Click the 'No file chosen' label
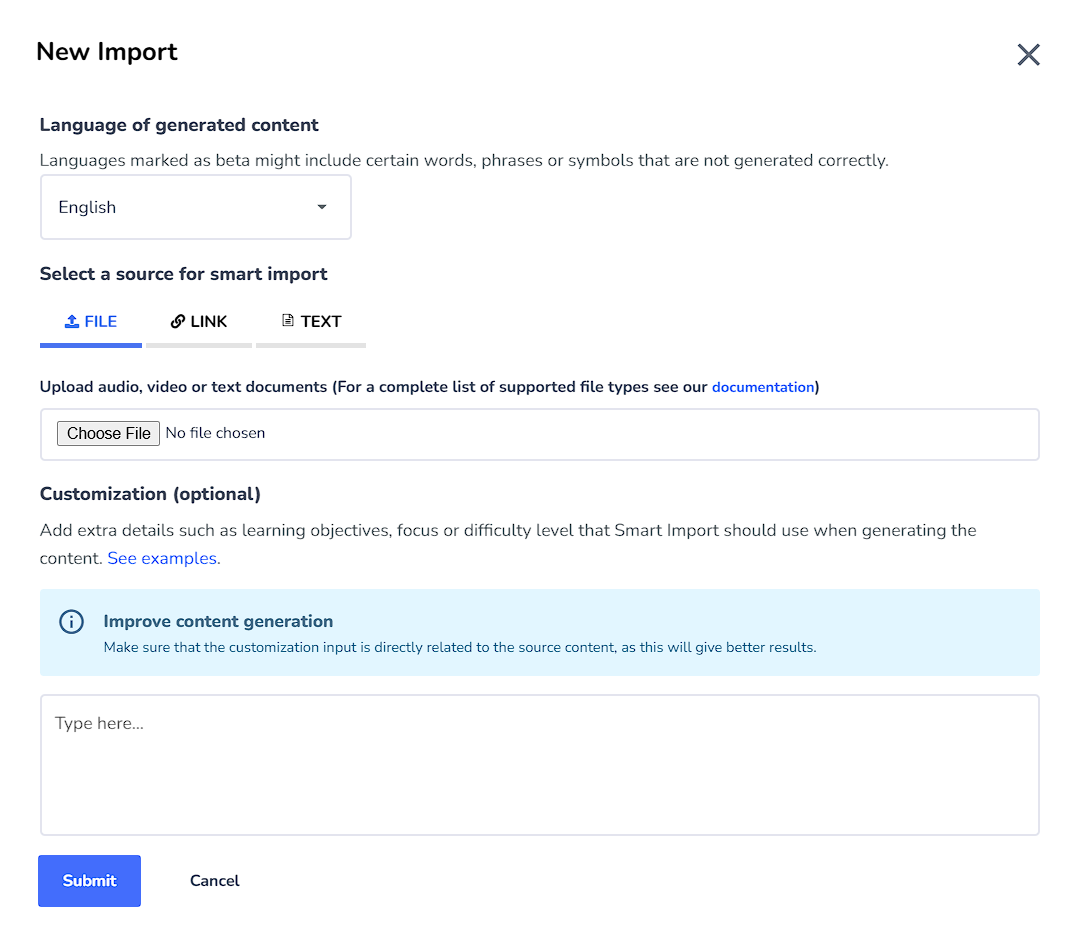Viewport: 1086px width, 934px height. (x=215, y=433)
